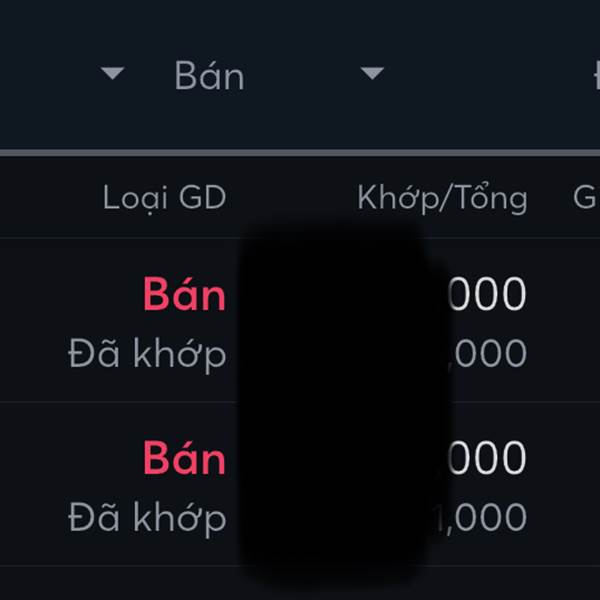
Task: Click the first order's Đã khớp status
Action: (x=147, y=353)
